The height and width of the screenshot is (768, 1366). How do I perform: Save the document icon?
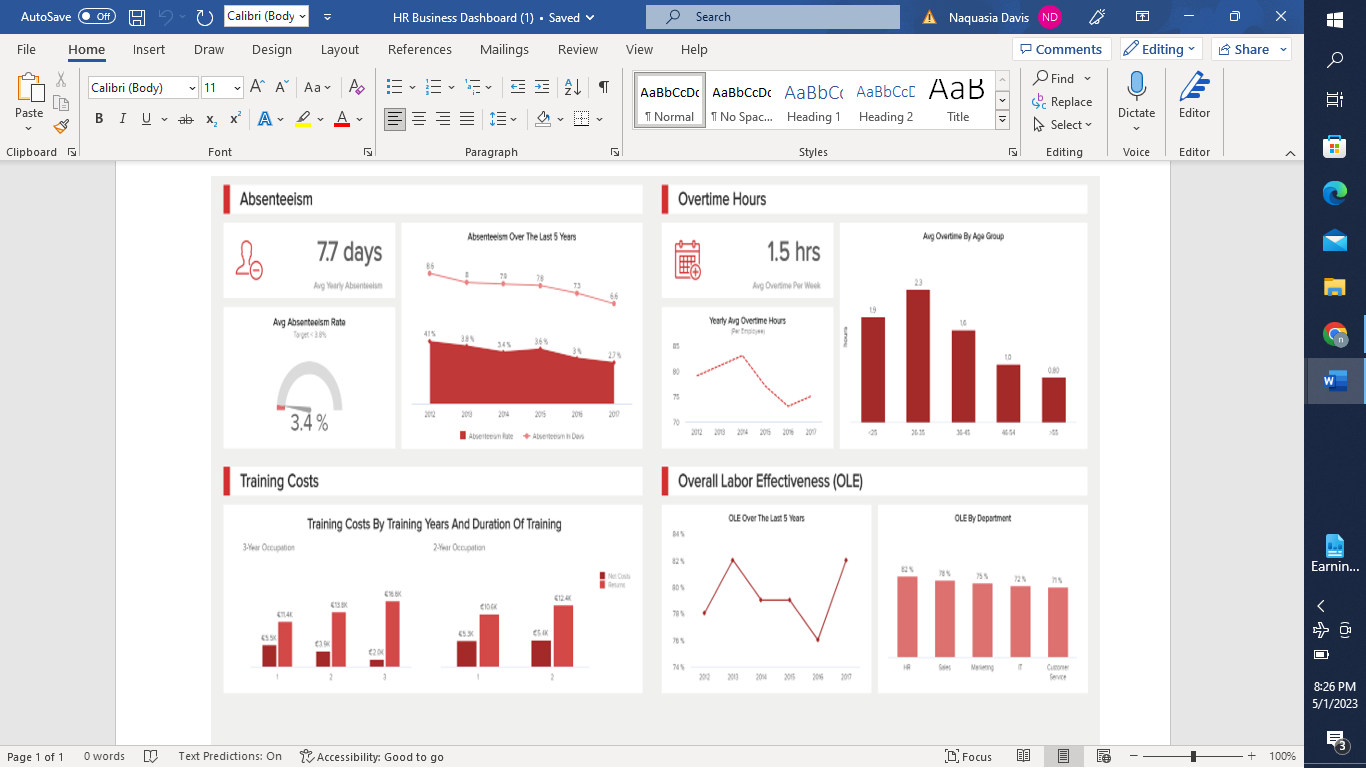pos(137,17)
